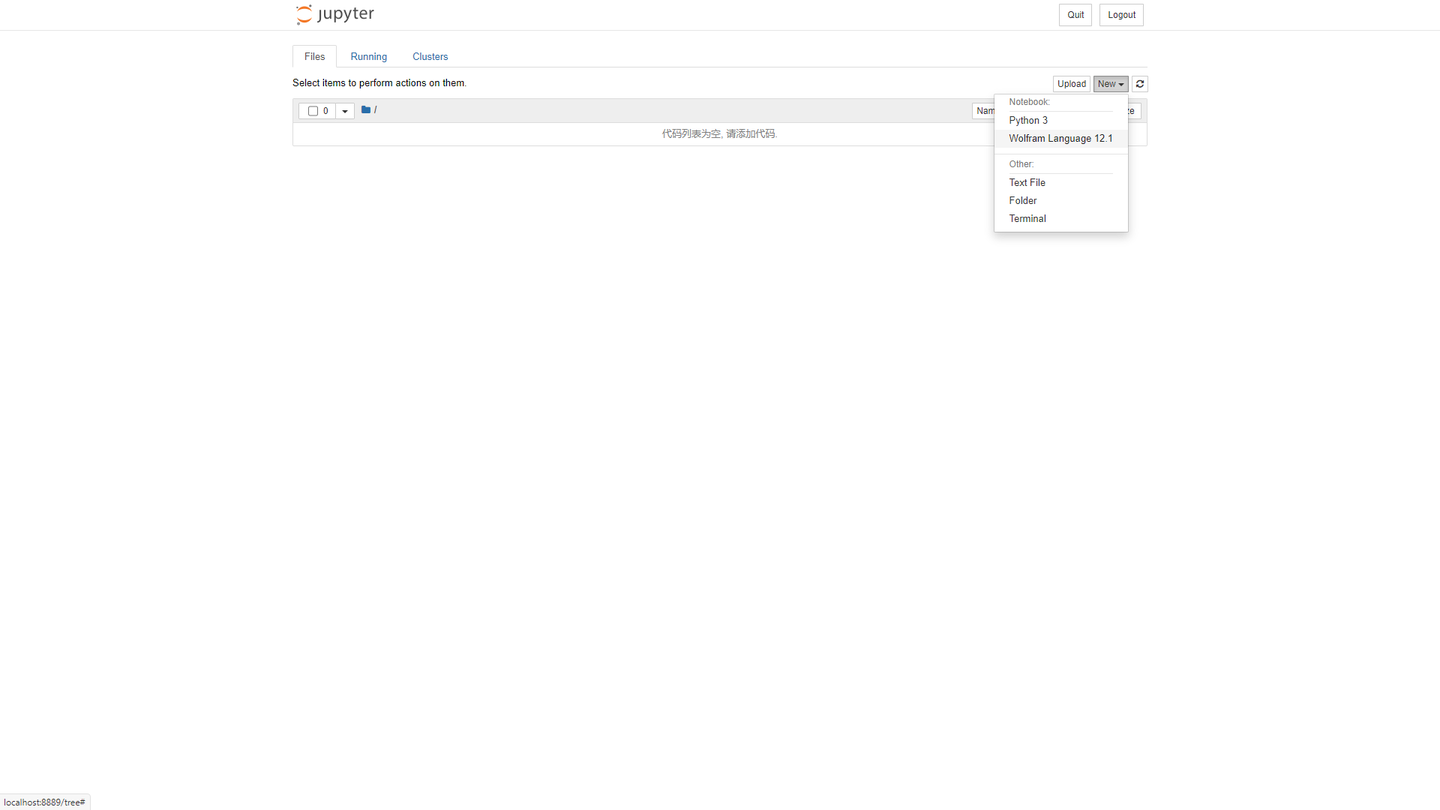Screen dimensions: 1440x810
Task: Open the selection filter dropdown arrow
Action: tap(344, 111)
